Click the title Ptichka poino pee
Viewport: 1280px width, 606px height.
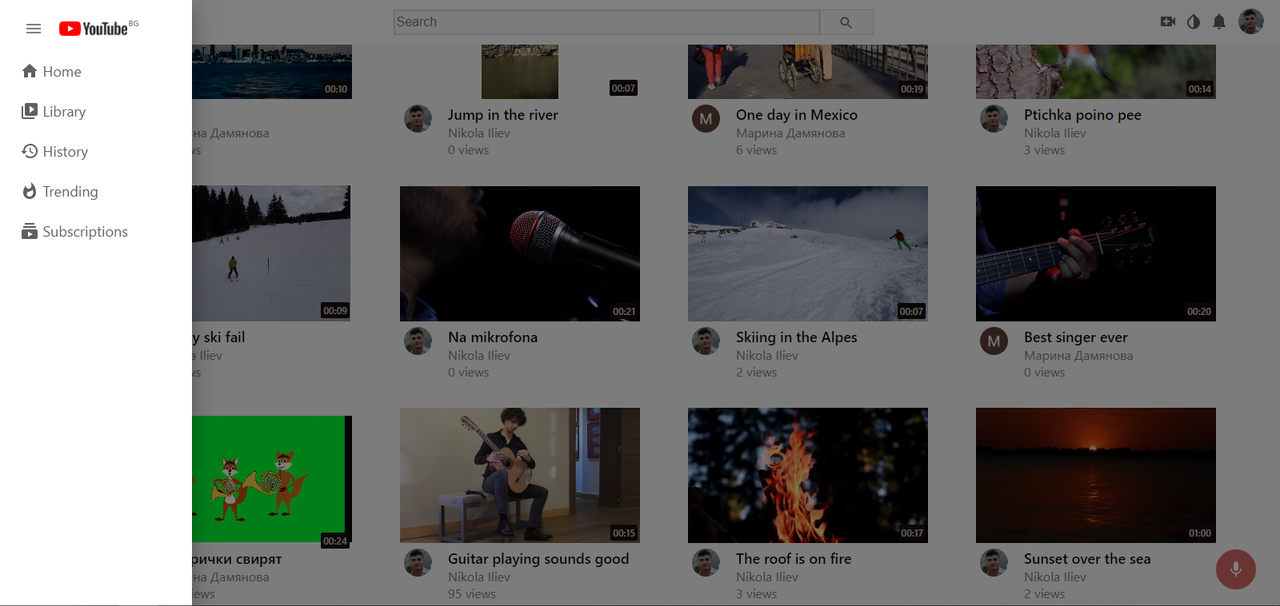1083,115
